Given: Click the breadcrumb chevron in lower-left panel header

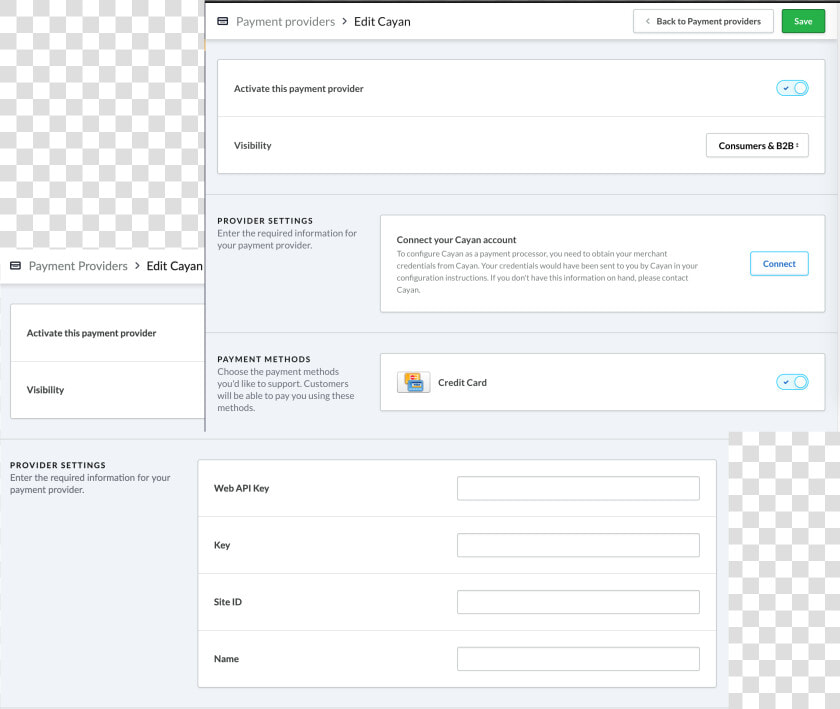Looking at the screenshot, I should point(137,266).
